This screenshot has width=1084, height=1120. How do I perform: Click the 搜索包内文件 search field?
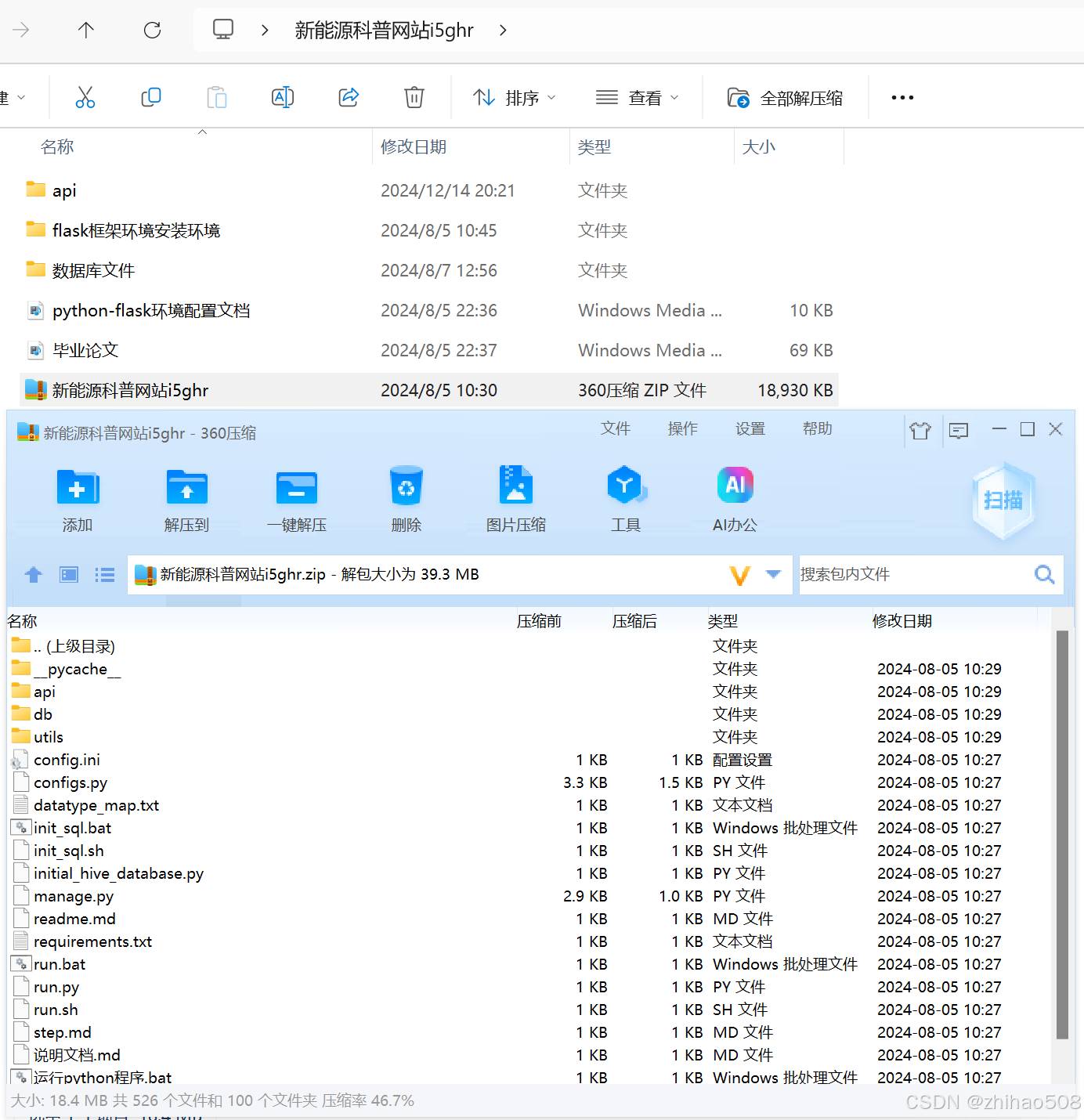(x=913, y=574)
